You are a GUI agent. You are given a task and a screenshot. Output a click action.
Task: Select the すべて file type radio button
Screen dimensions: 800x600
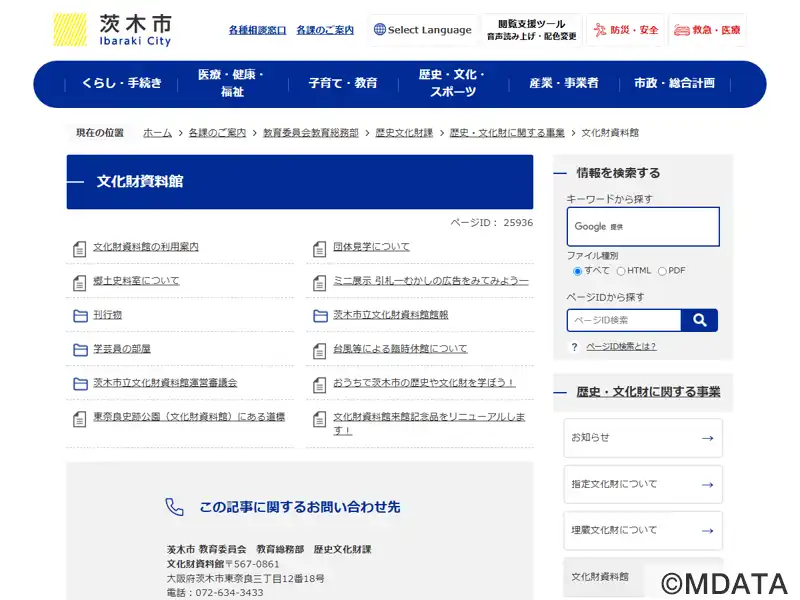577,271
